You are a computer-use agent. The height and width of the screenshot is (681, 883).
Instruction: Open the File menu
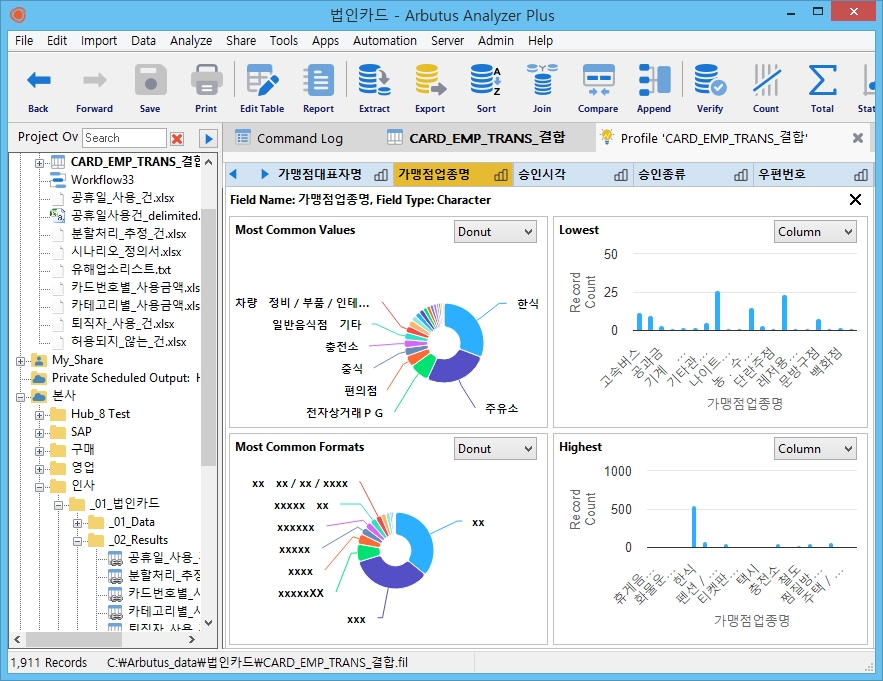[x=24, y=41]
